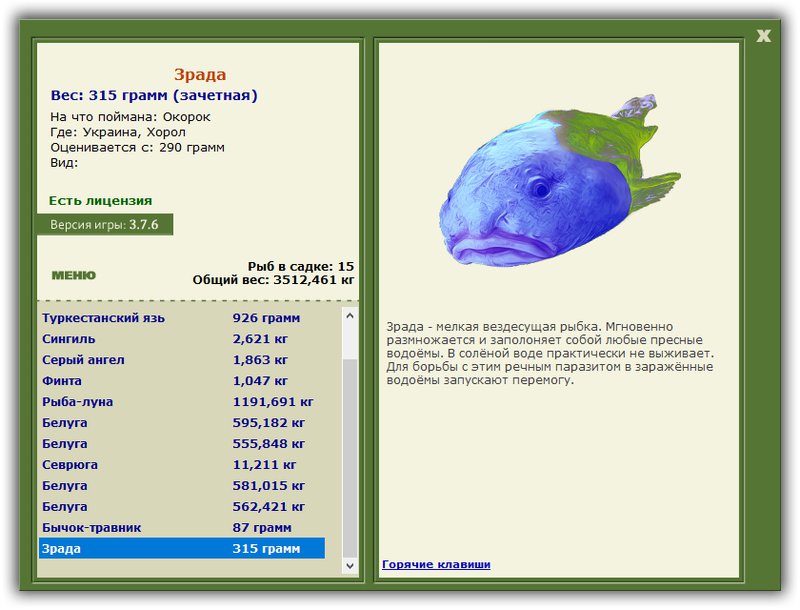Open the Горячие клавиши link
This screenshot has height=610, width=800.
point(436,564)
